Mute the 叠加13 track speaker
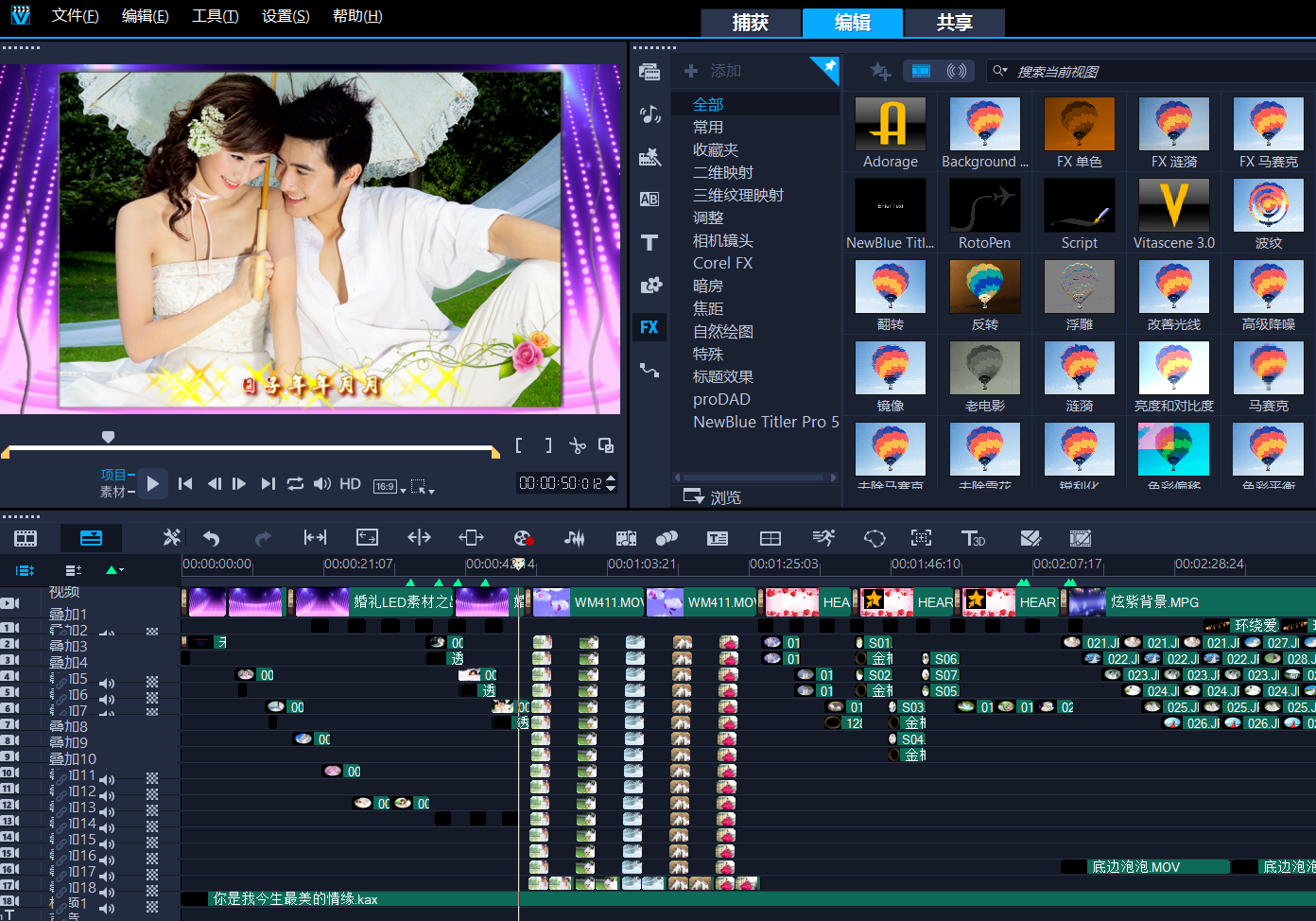The height and width of the screenshot is (921, 1316). point(107,810)
